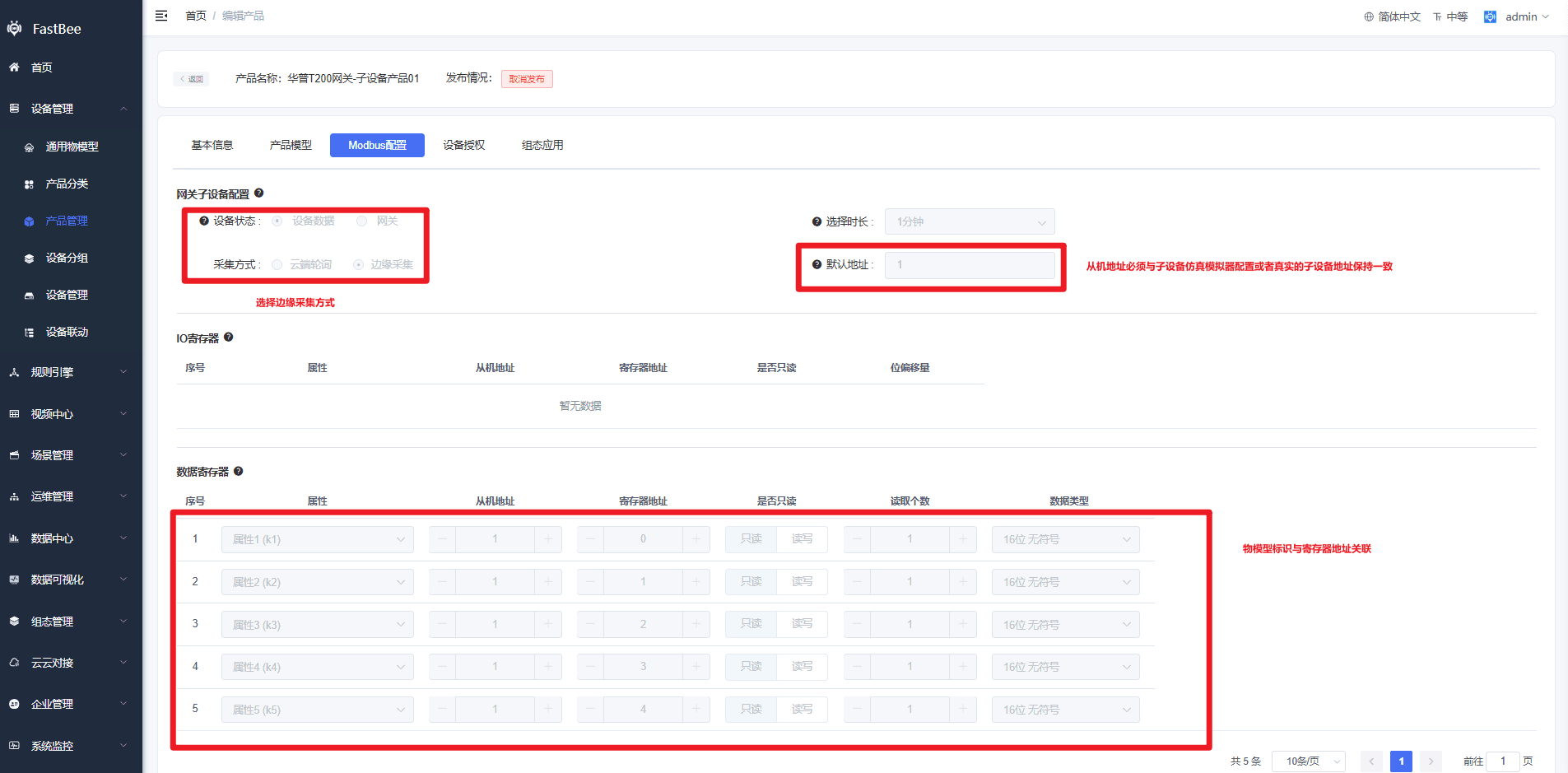The width and height of the screenshot is (1568, 773).
Task: Click font size 中等 icon
Action: (x=1437, y=16)
